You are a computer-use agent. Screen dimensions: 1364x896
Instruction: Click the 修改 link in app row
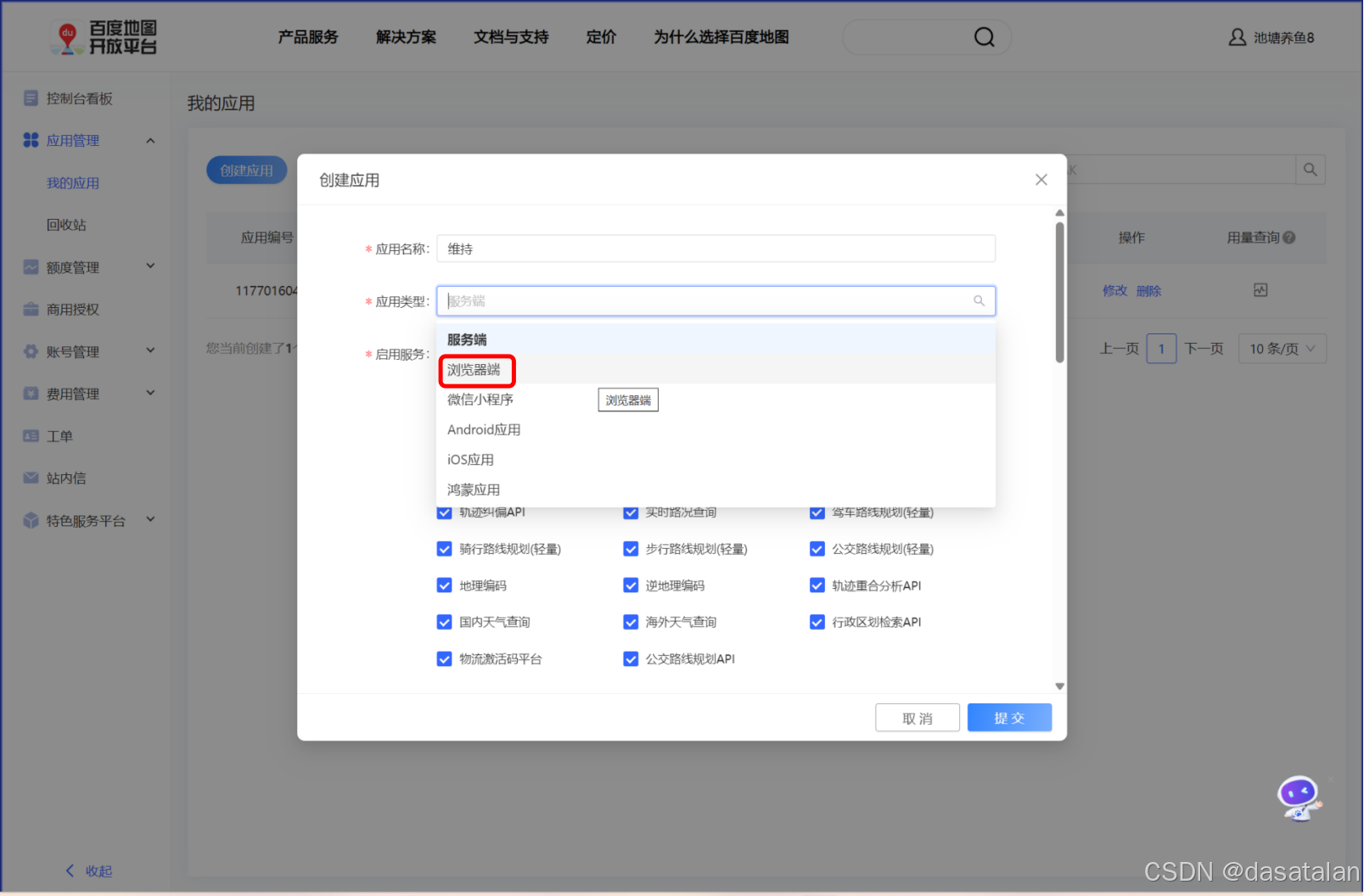(x=1114, y=291)
